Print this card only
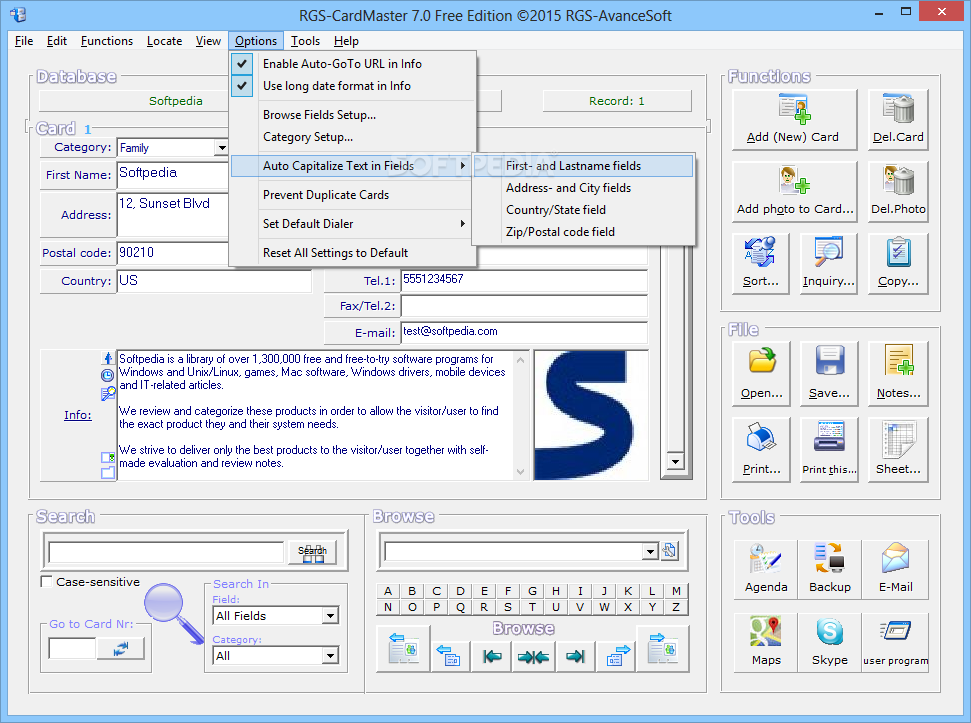The image size is (971, 723). tap(829, 449)
